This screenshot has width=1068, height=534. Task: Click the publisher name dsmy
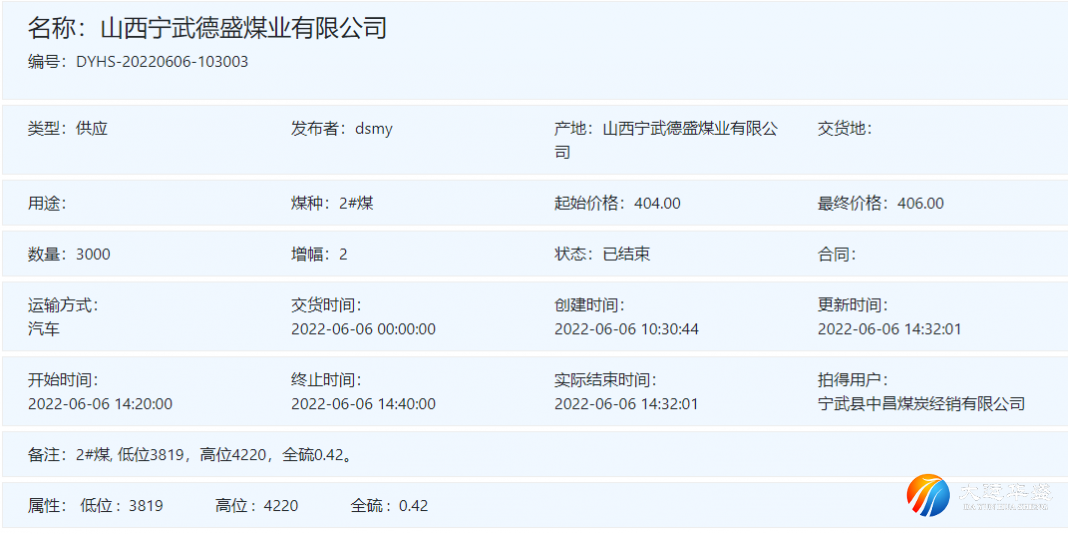tap(374, 129)
